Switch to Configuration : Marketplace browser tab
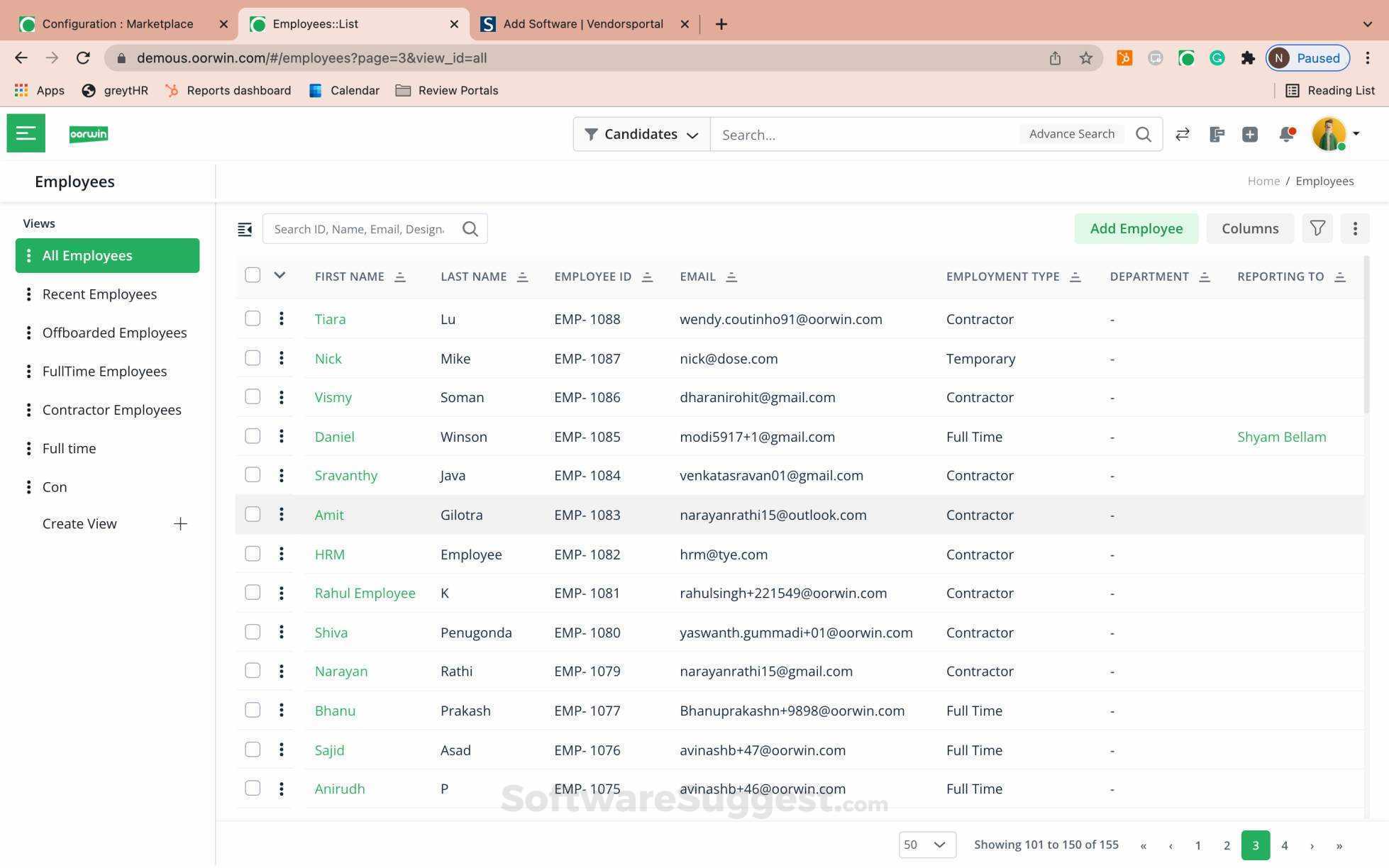The image size is (1389, 868). (118, 24)
